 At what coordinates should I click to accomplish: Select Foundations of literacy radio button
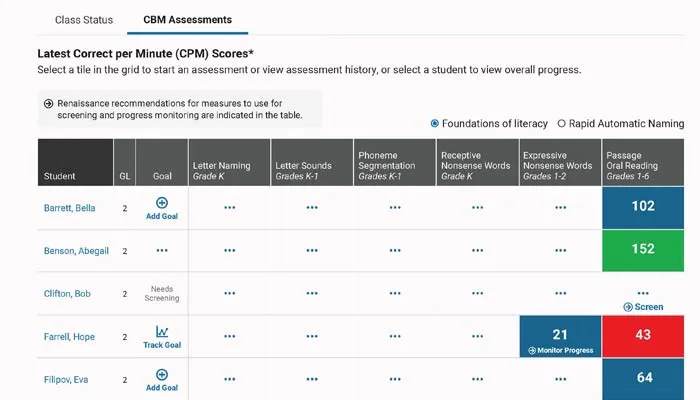tap(435, 124)
